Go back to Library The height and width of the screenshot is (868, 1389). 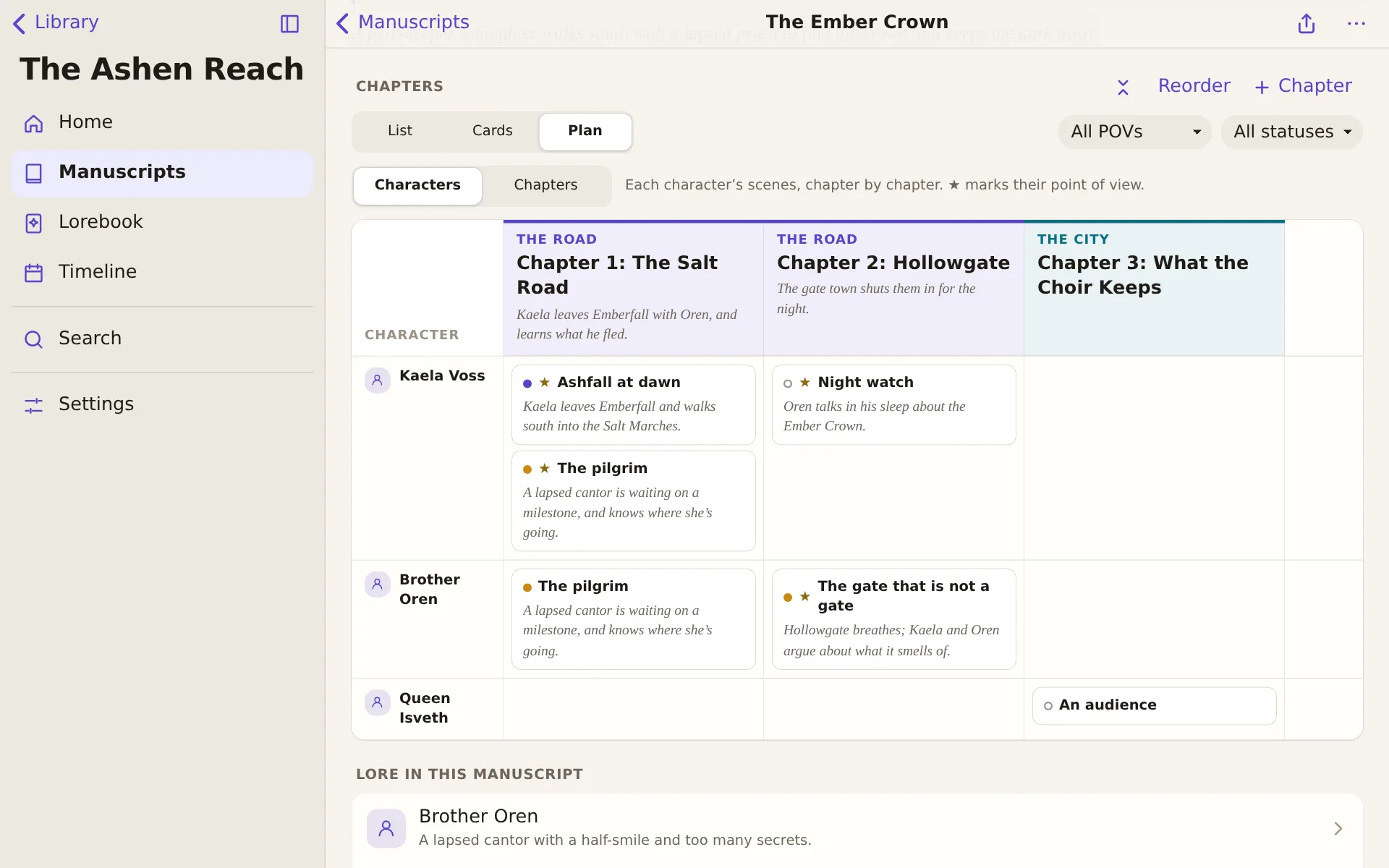pos(56,22)
